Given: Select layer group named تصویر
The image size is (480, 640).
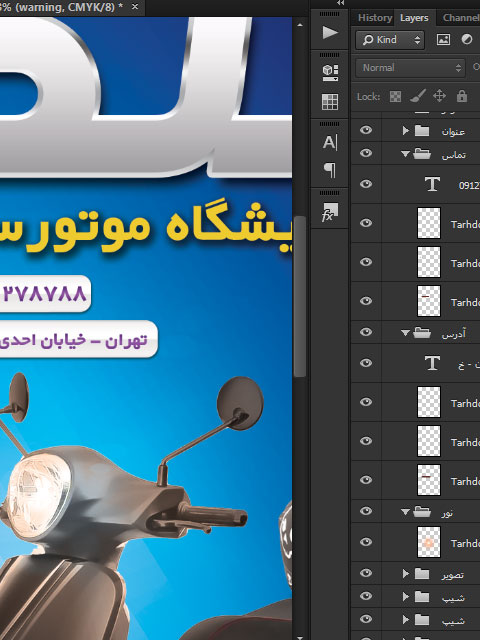Looking at the screenshot, I should pos(453,575).
